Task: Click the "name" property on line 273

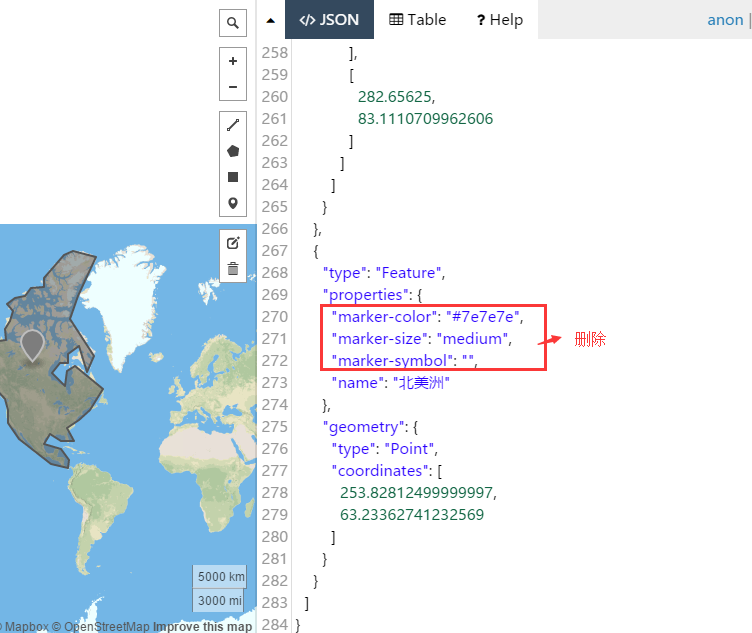Action: click(358, 383)
